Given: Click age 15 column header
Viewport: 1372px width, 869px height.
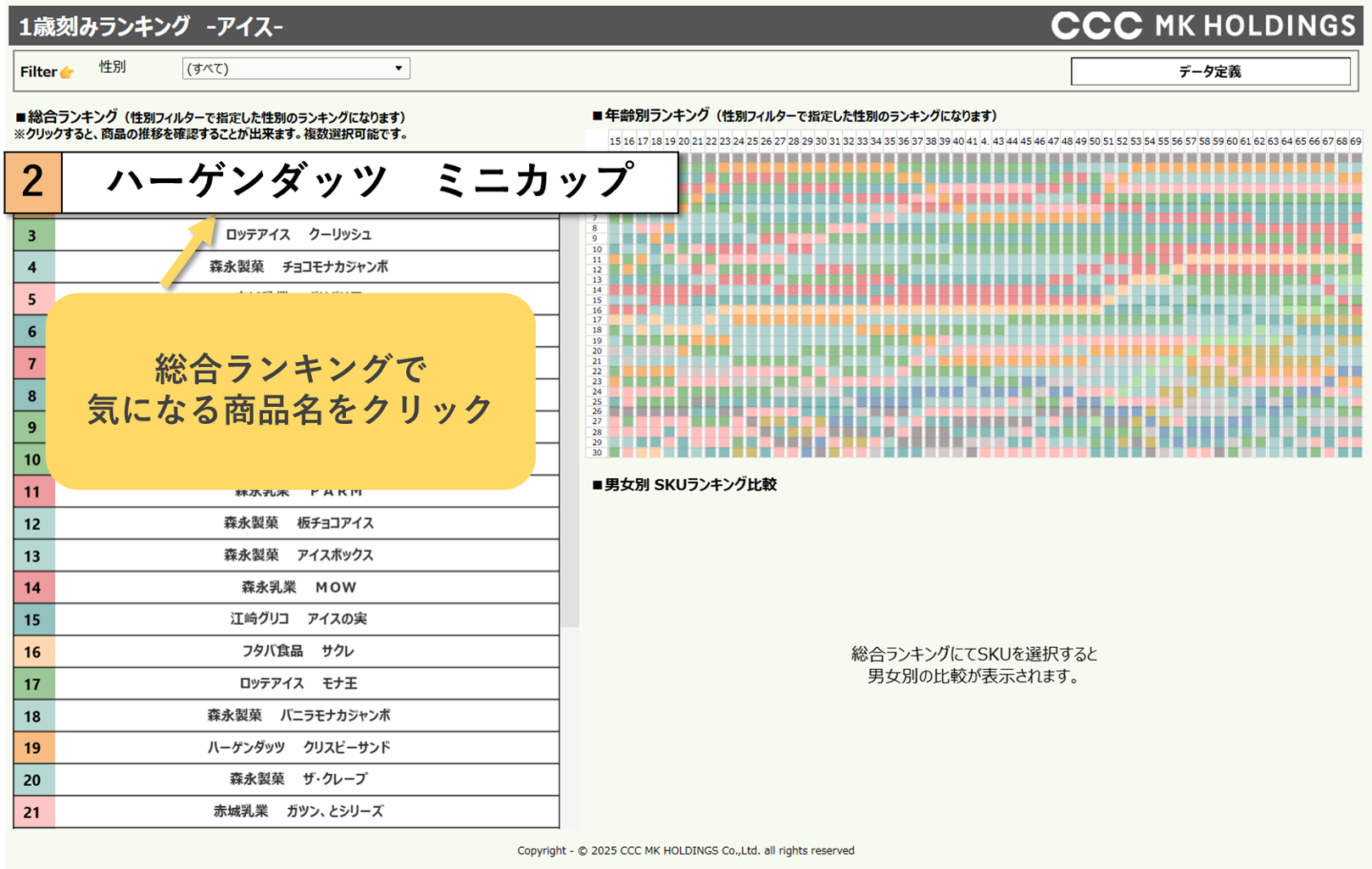Looking at the screenshot, I should coord(615,142).
